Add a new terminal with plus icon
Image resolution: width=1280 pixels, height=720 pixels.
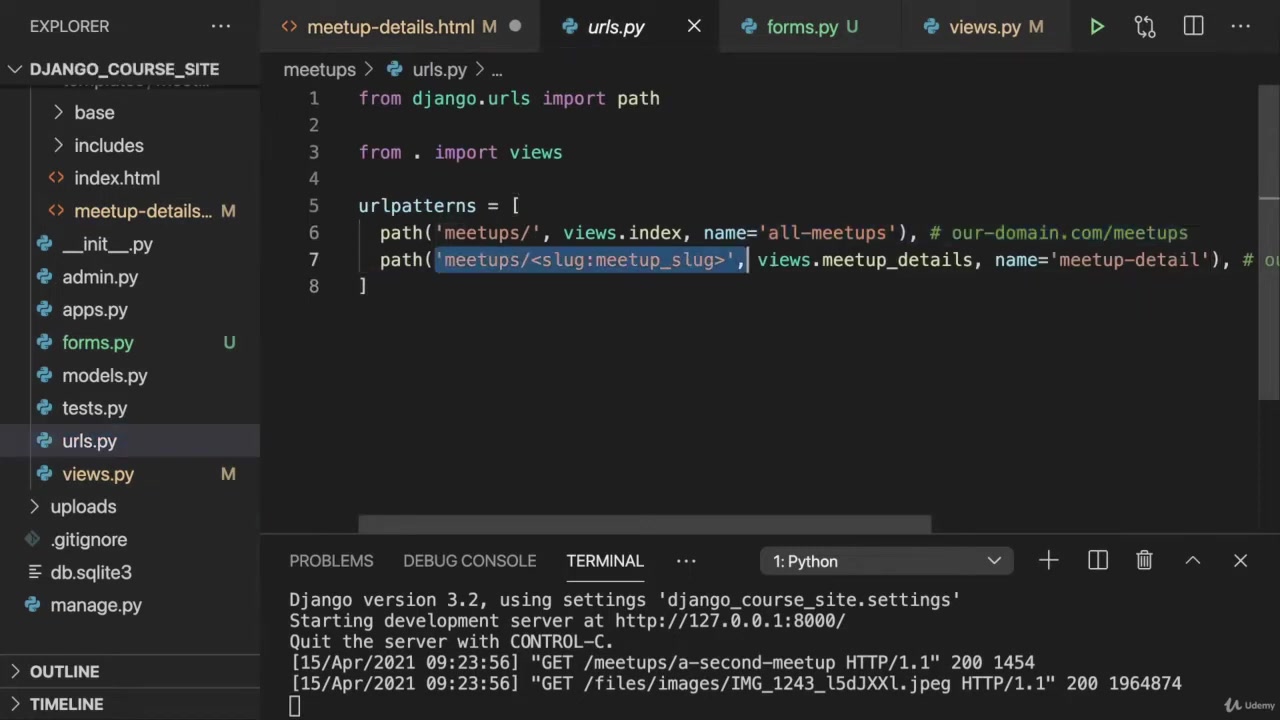coord(1048,561)
